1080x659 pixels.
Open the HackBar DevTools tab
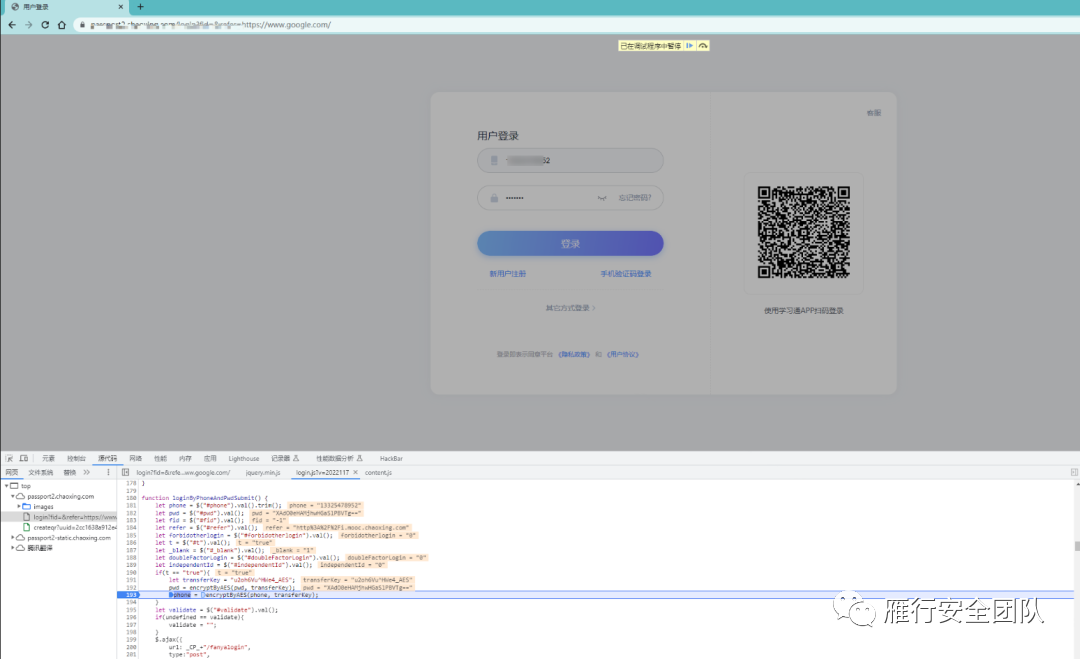coord(391,458)
